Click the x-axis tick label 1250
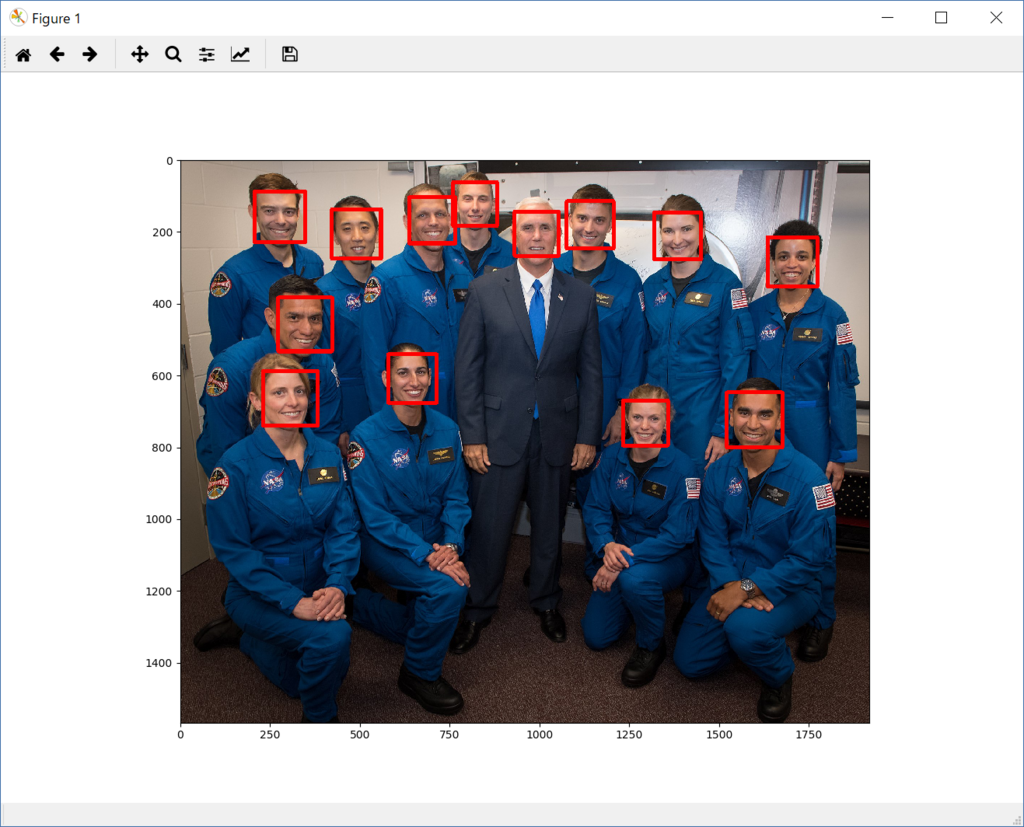1024x827 pixels. coord(629,735)
